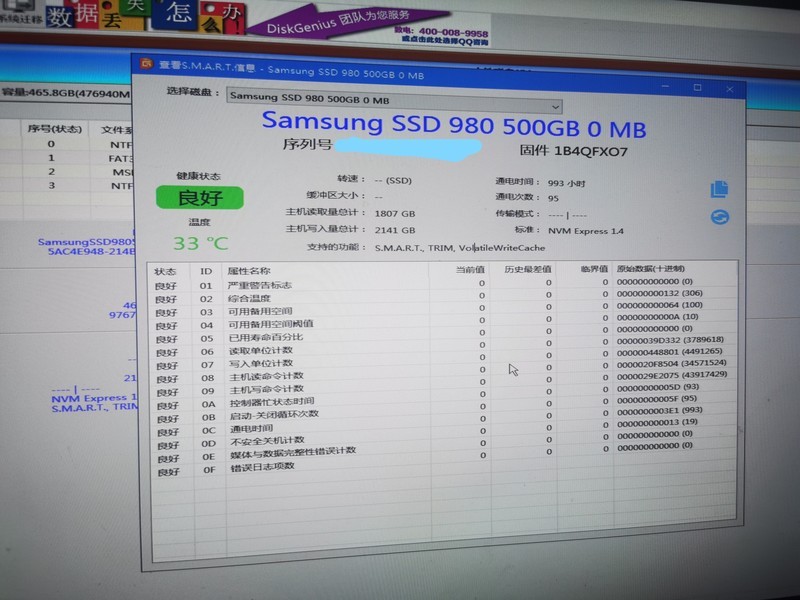800x600 pixels.
Task: Select partition row 1 with FAT32 filesystem
Action: [60, 157]
